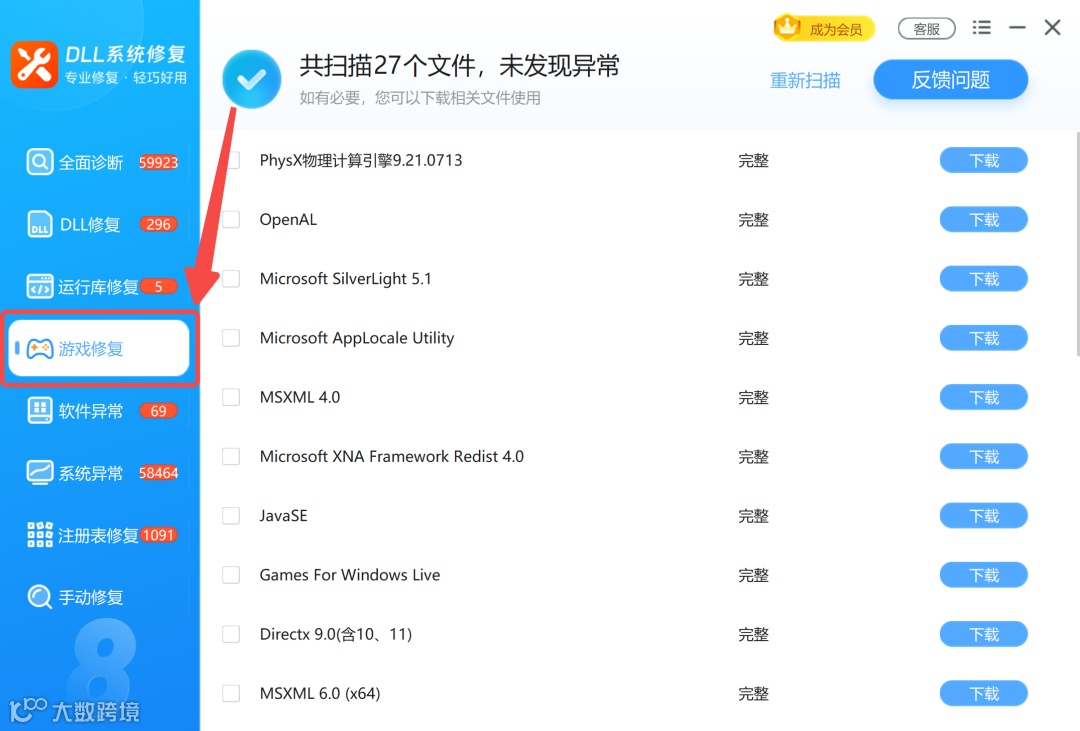Close the DLL repair window
This screenshot has height=731, width=1080.
pyautogui.click(x=1052, y=28)
